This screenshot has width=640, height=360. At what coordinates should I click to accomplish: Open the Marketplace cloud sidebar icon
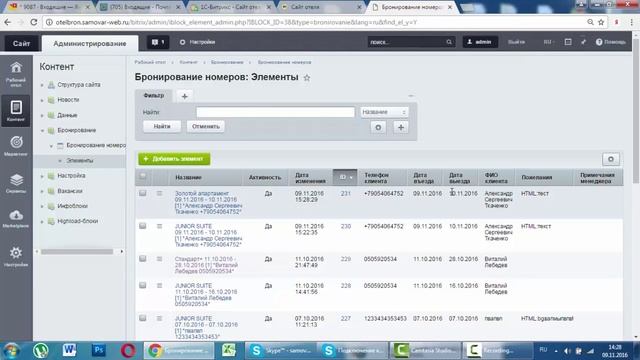16,218
